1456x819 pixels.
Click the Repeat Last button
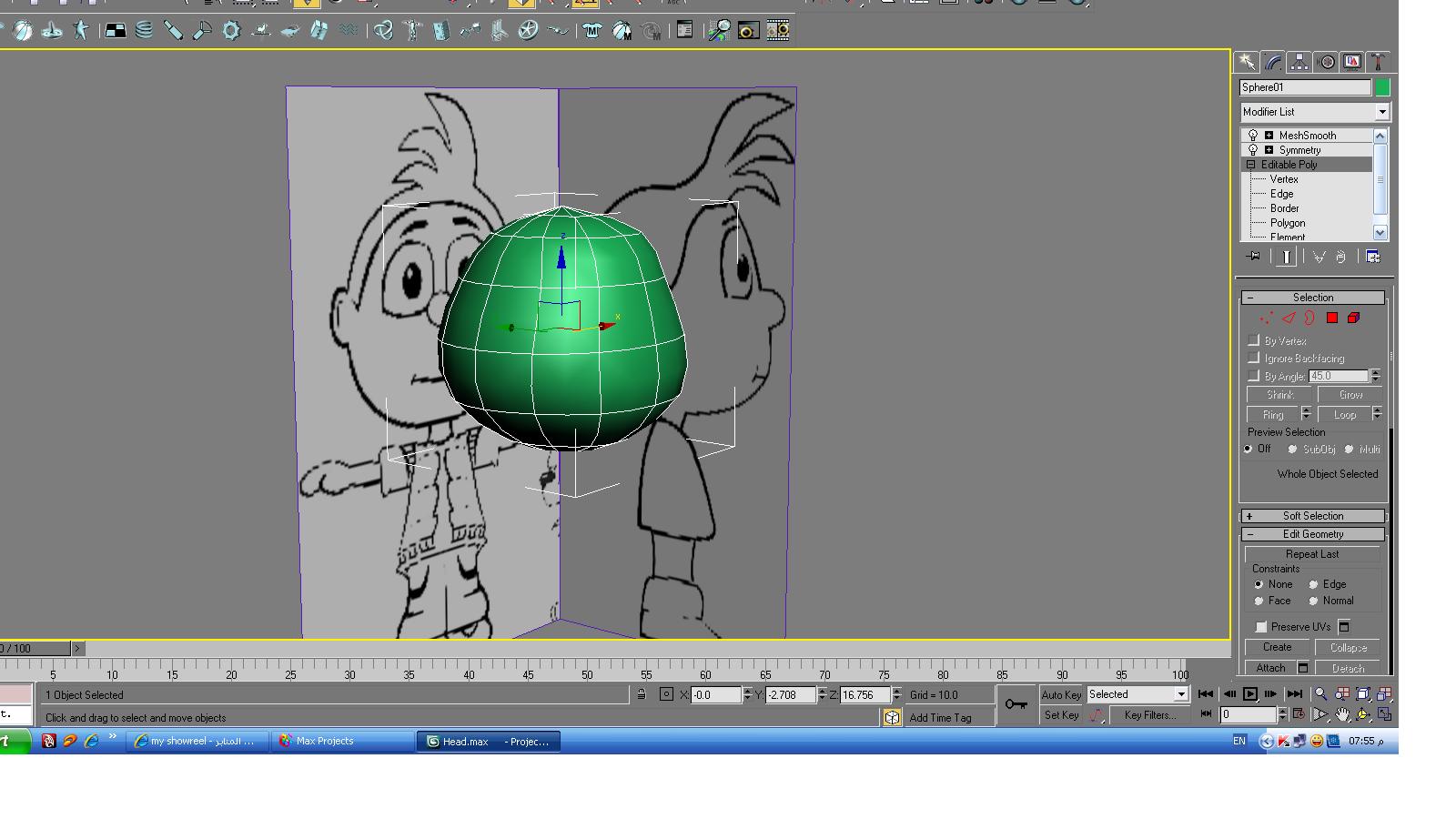[1312, 554]
